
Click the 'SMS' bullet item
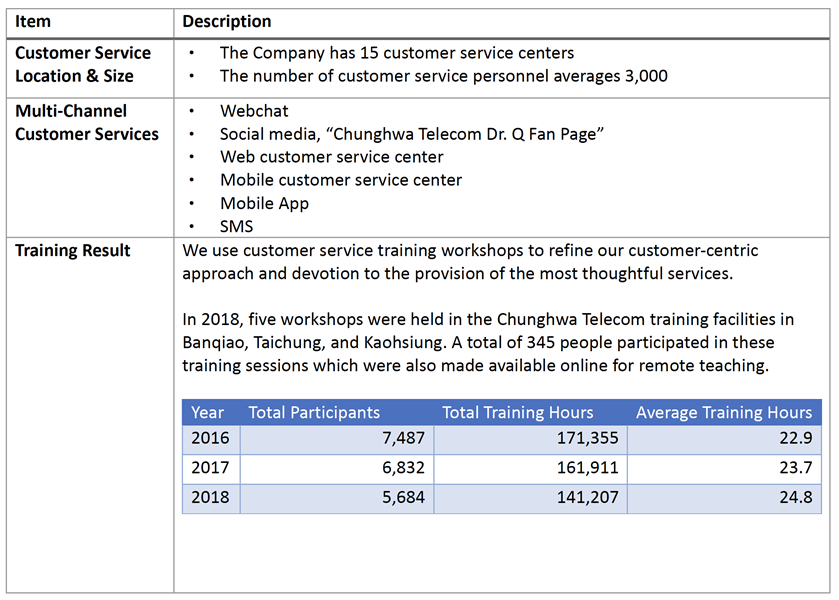click(x=236, y=226)
